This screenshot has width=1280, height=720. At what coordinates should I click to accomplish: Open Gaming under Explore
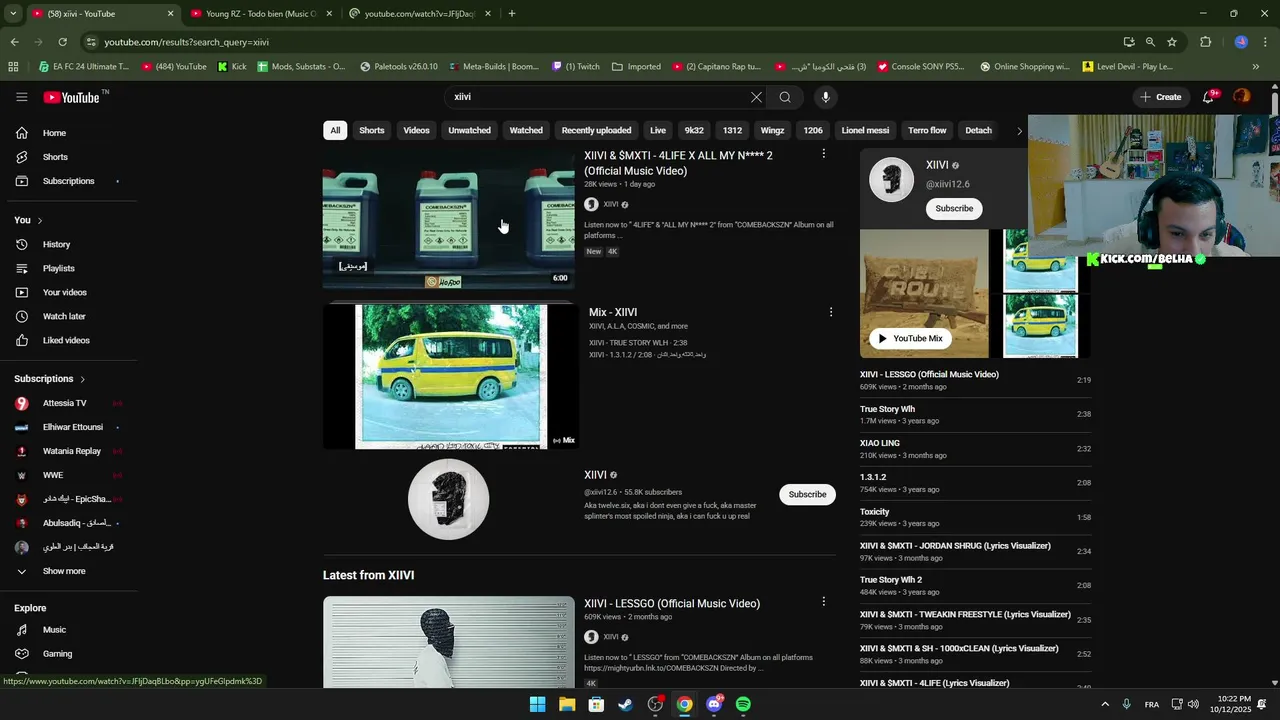(57, 654)
